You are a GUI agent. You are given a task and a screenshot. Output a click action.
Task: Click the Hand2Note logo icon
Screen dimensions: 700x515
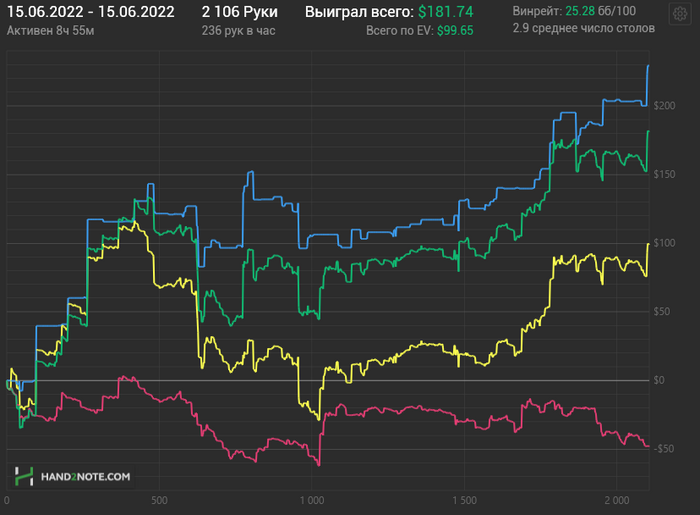point(24,476)
